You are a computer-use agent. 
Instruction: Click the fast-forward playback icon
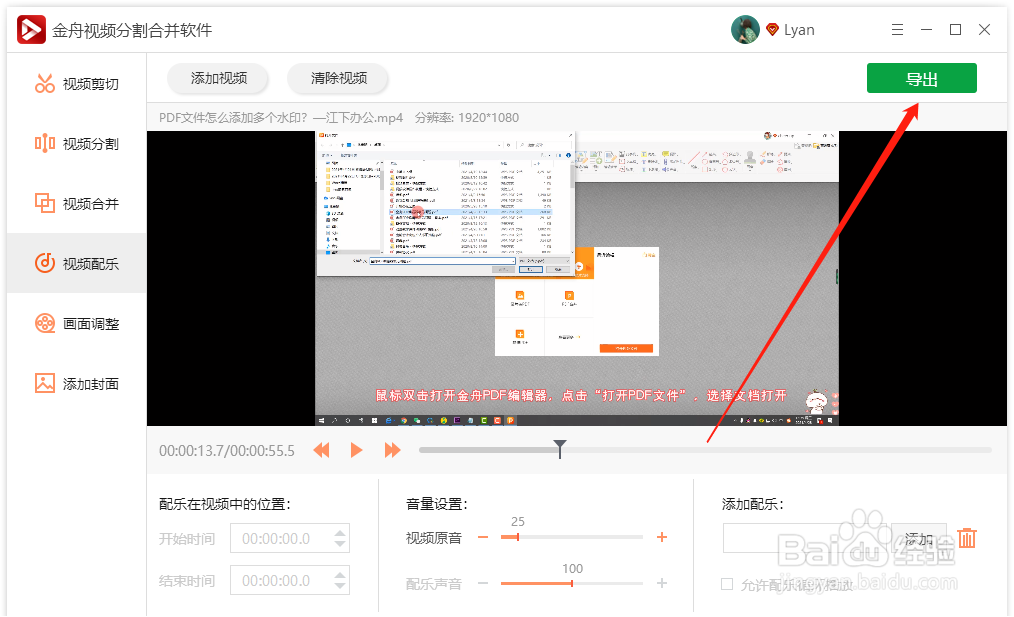[392, 450]
